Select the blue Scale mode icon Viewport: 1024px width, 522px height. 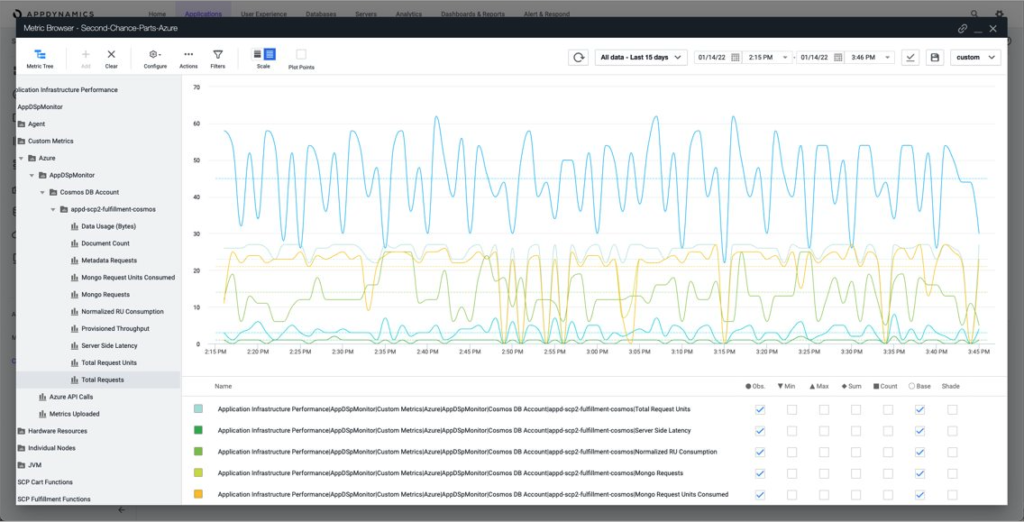coord(270,54)
